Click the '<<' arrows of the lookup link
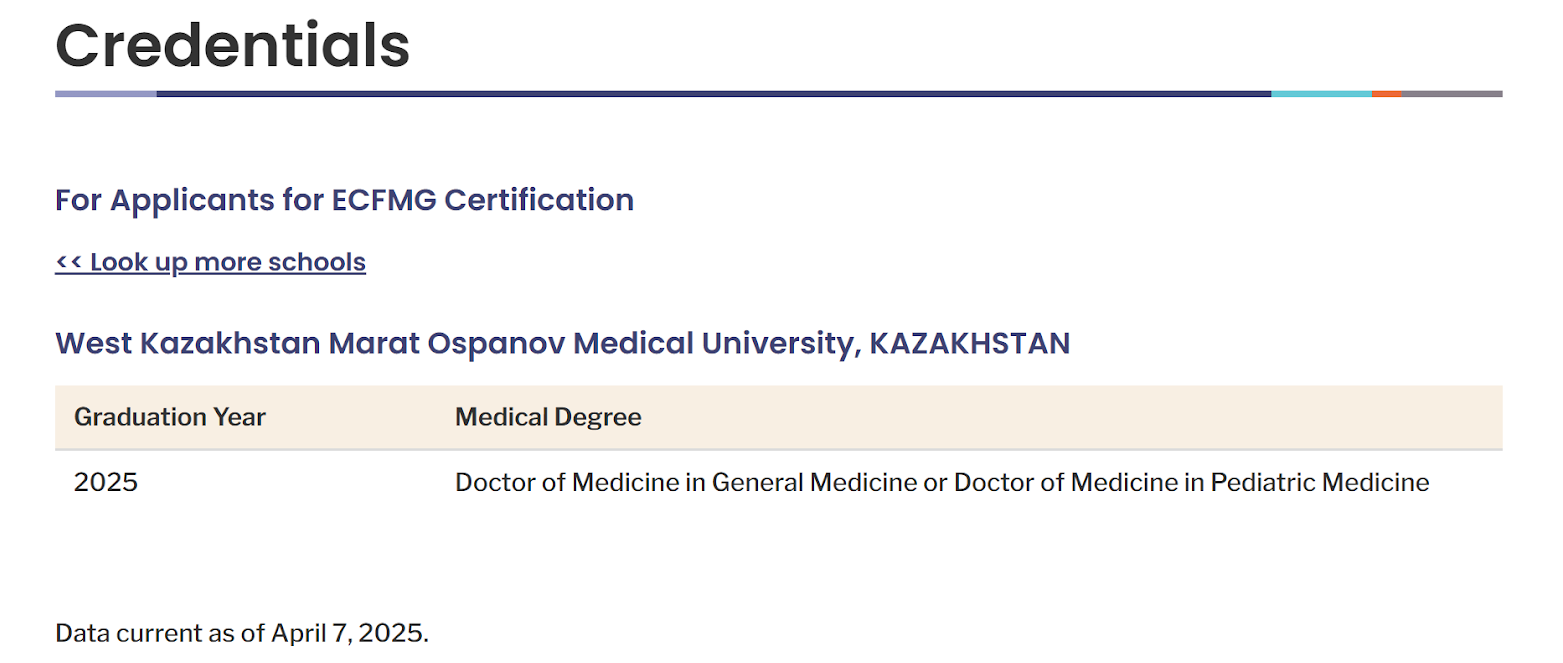1563x663 pixels. tap(68, 262)
